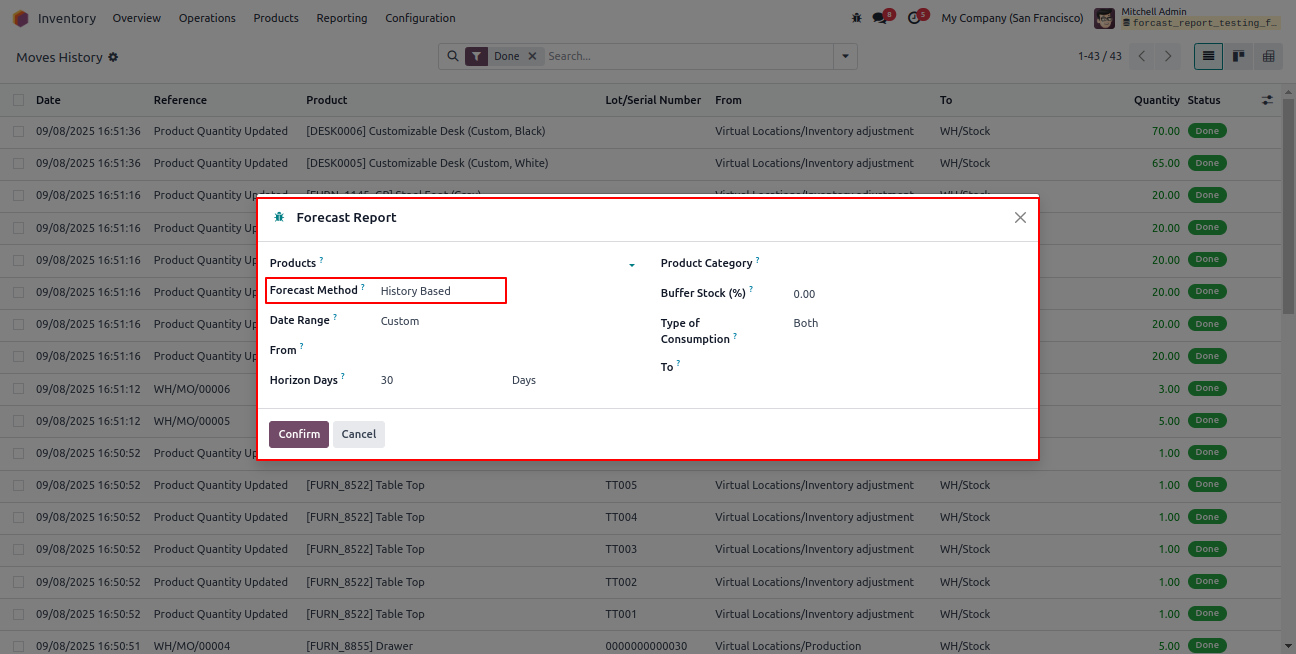This screenshot has width=1296, height=654.
Task: Toggle the select-all rows checkbox
Action: [x=19, y=100]
